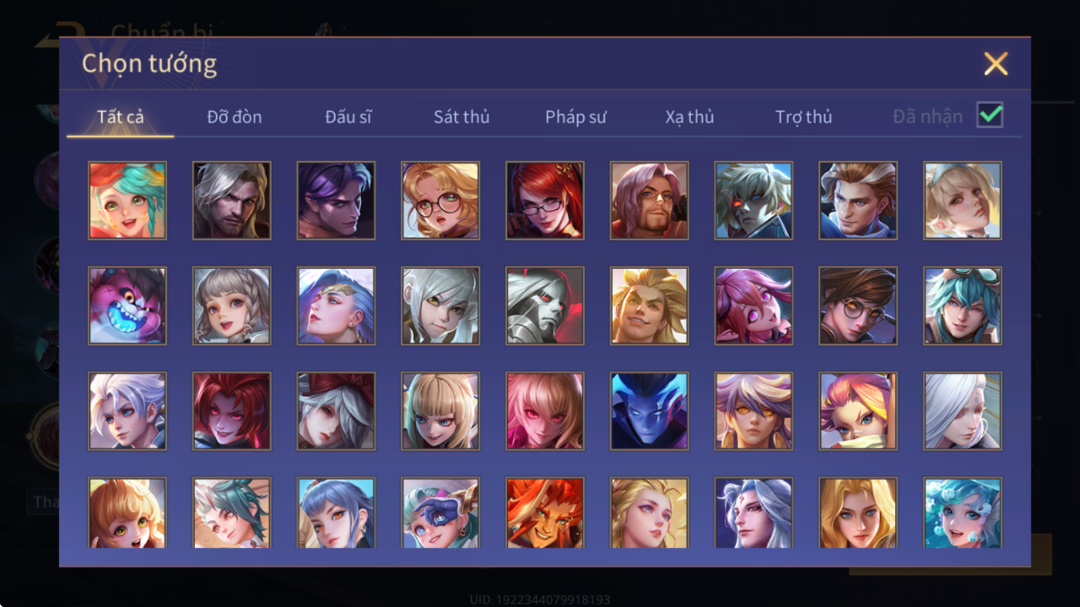This screenshot has width=1080, height=607.
Task: Toggle the Đã nhận checkbox
Action: (x=990, y=115)
